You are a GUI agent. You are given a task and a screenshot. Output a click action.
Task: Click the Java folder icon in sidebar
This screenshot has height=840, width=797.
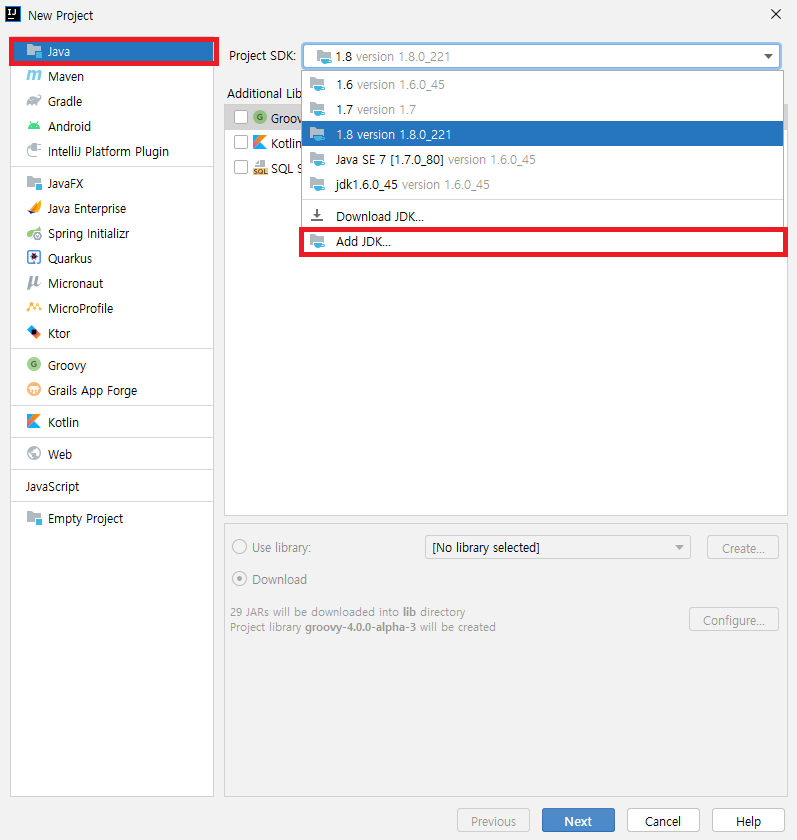click(34, 51)
